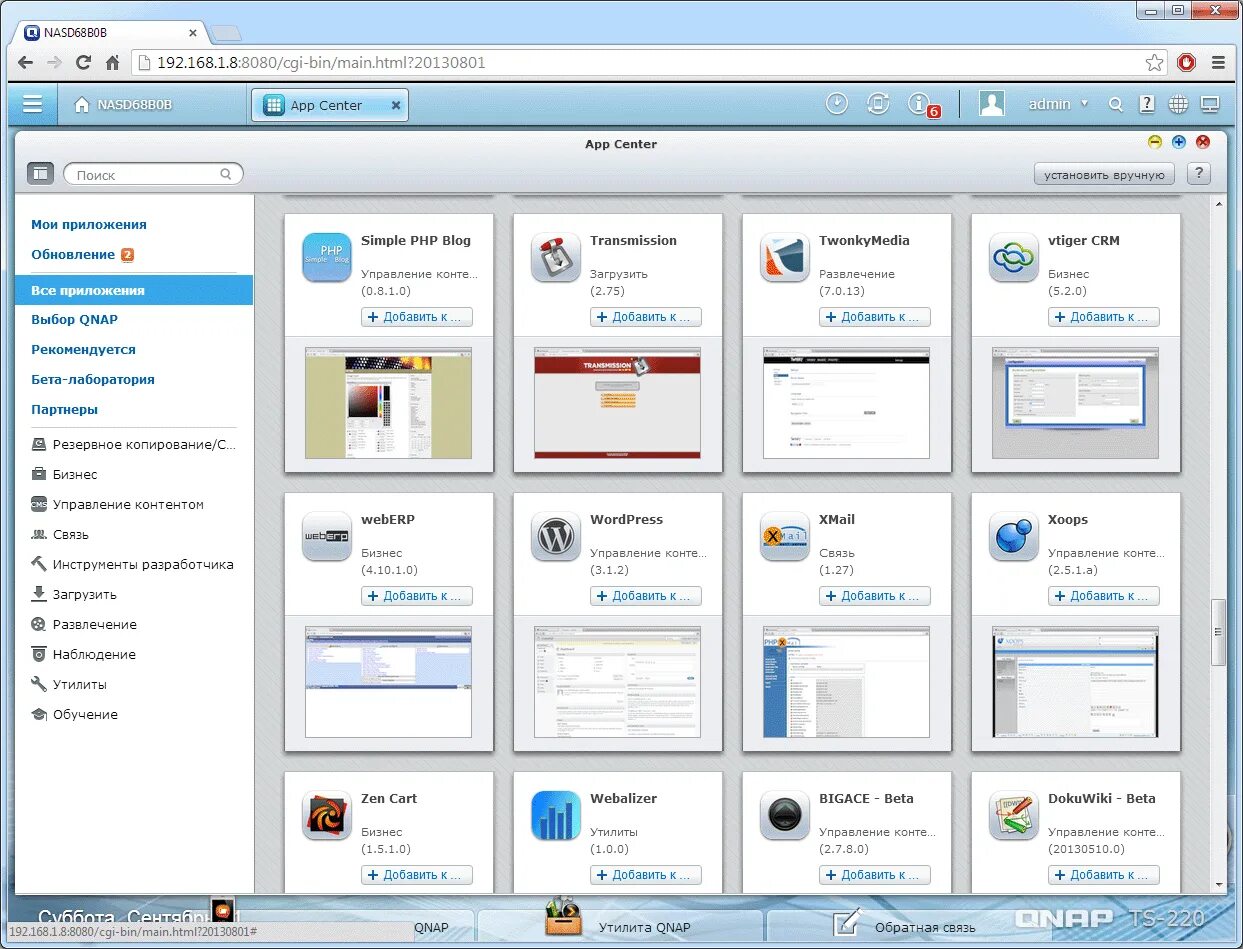This screenshot has height=949, width=1243.
Task: Open the webERP screenshot thumbnail
Action: coord(388,682)
